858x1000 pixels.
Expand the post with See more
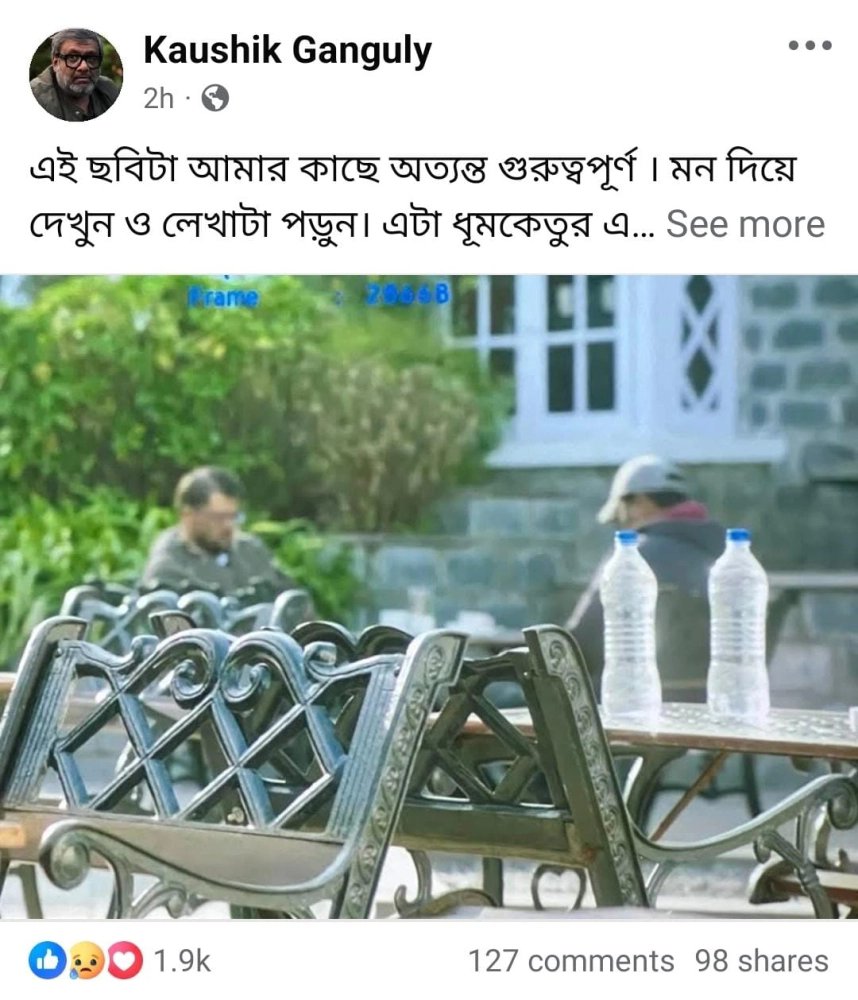coord(745,224)
